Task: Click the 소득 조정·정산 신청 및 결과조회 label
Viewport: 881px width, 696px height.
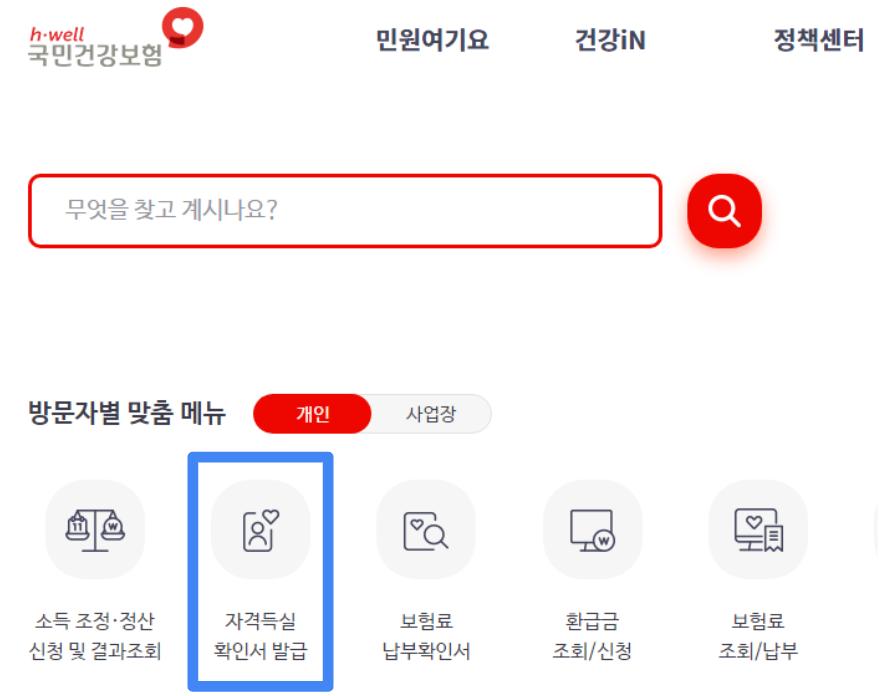Action: tap(95, 636)
